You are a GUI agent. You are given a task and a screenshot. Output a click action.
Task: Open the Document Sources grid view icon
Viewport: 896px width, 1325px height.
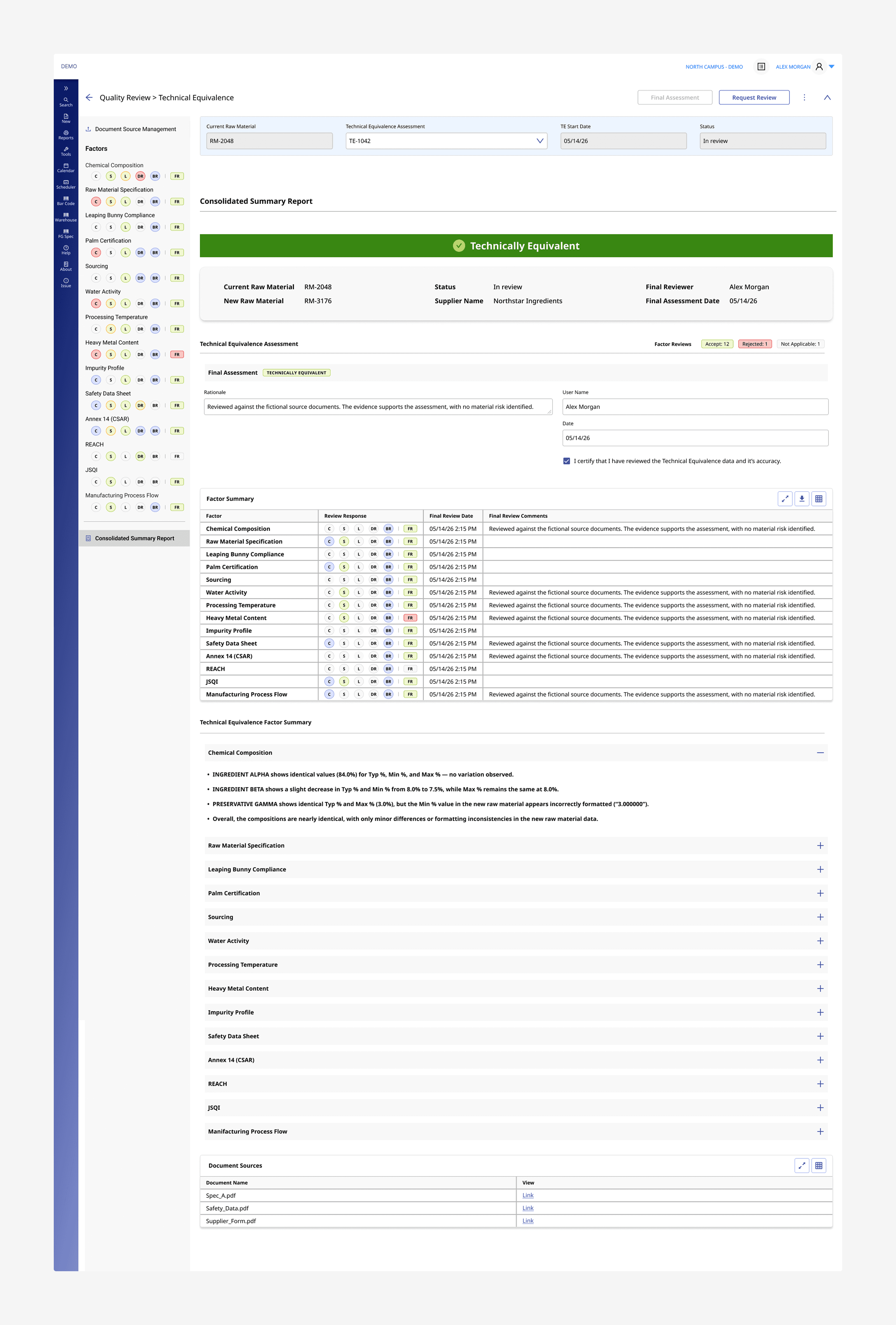(818, 1165)
